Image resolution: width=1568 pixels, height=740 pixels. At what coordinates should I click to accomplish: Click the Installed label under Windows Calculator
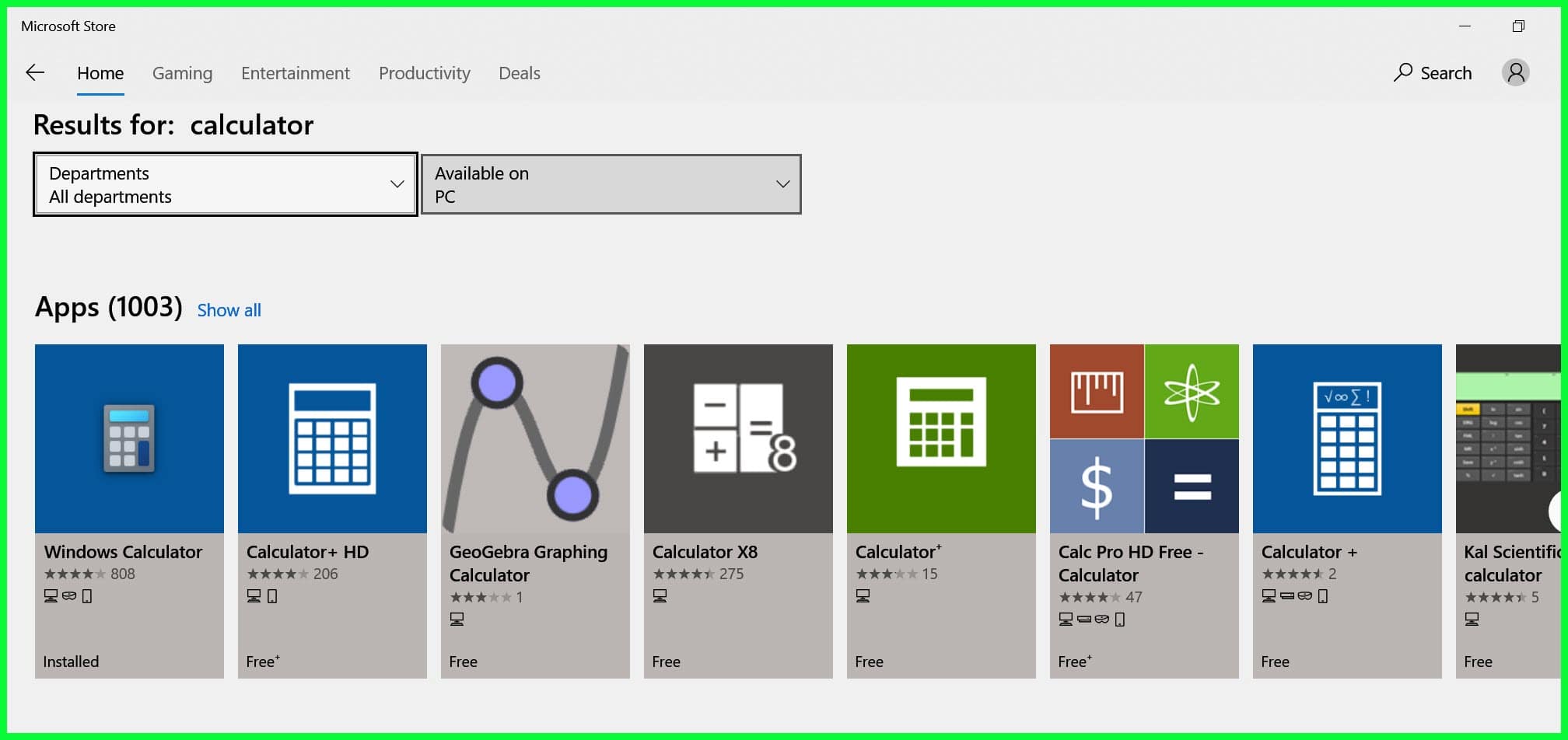point(71,661)
